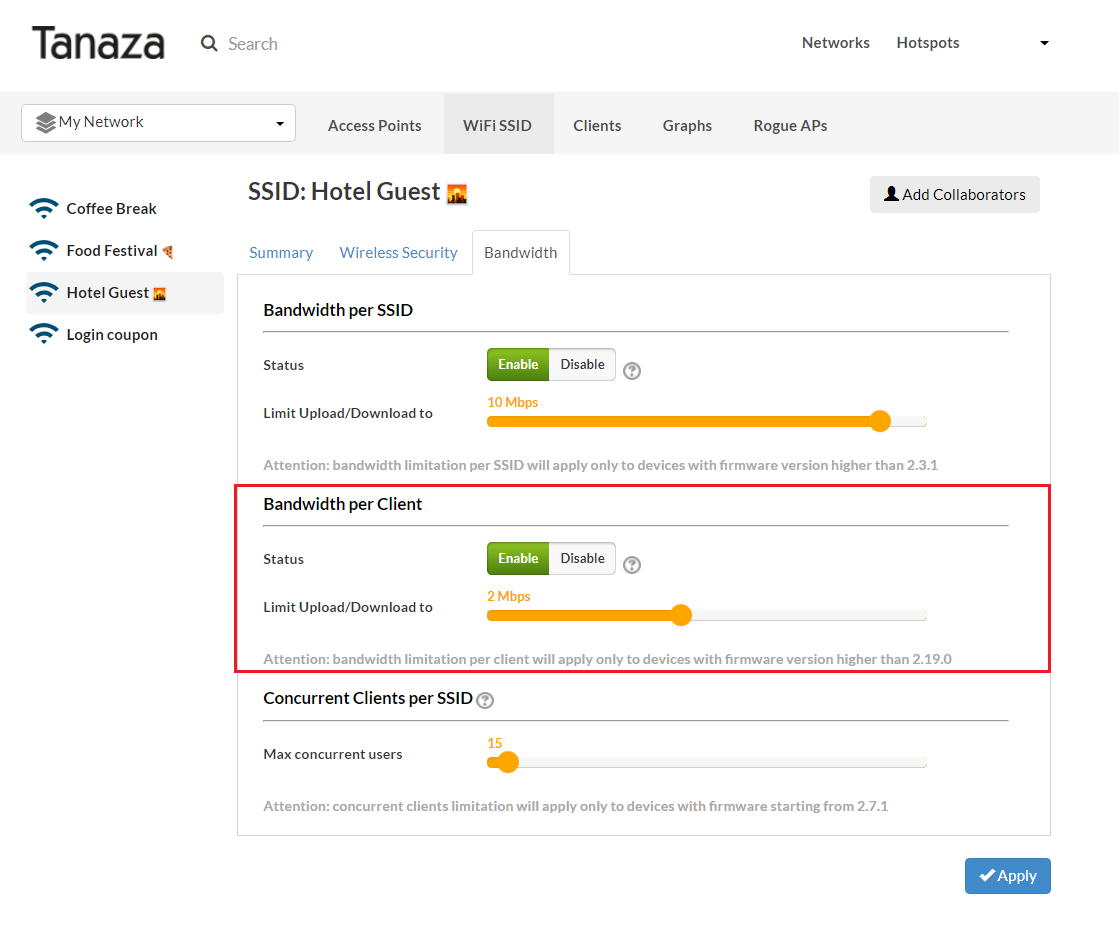This screenshot has width=1119, height=925.
Task: Open the Summary tab
Action: 281,253
